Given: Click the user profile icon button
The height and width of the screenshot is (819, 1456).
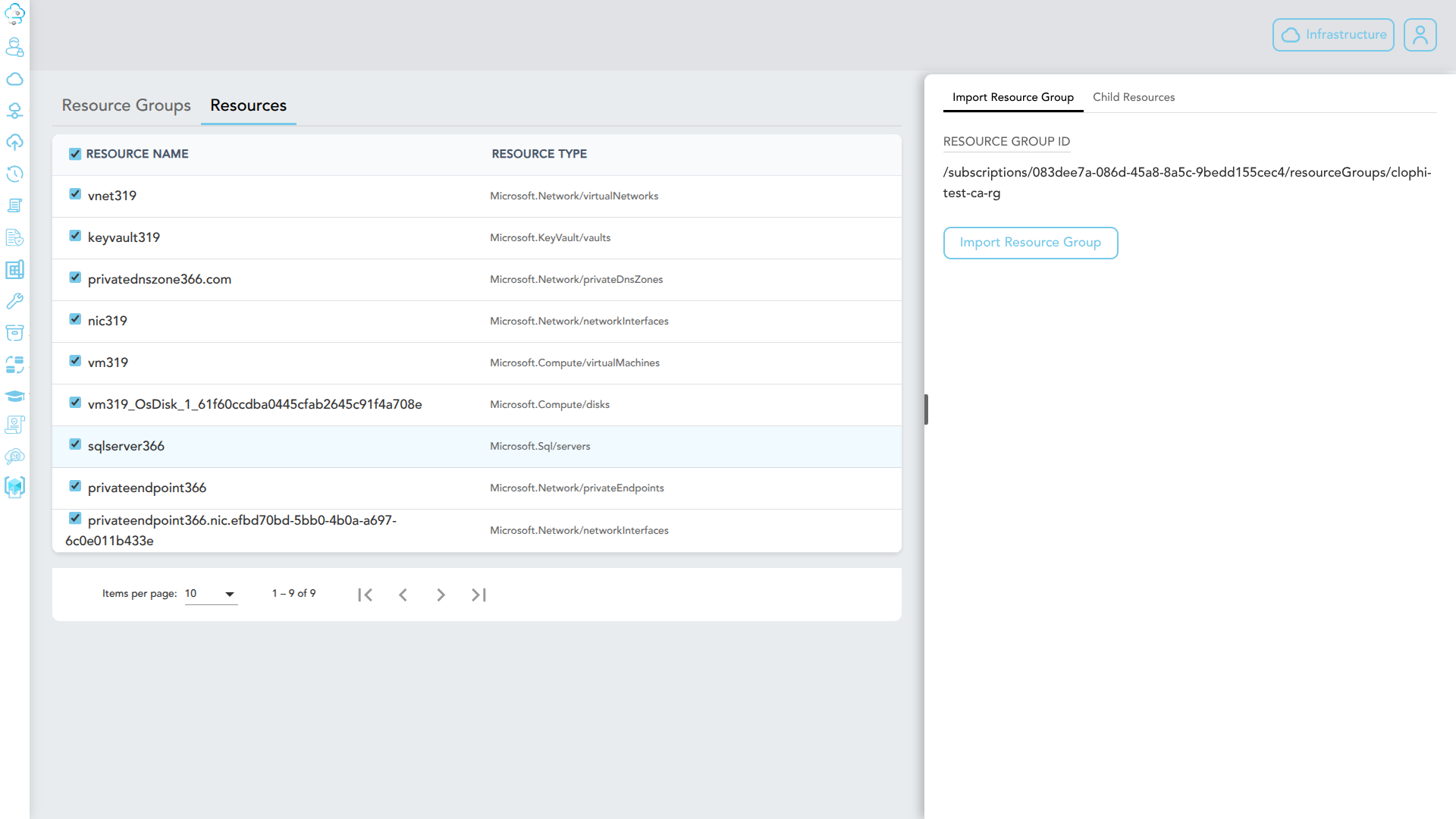Looking at the screenshot, I should coord(1420,35).
